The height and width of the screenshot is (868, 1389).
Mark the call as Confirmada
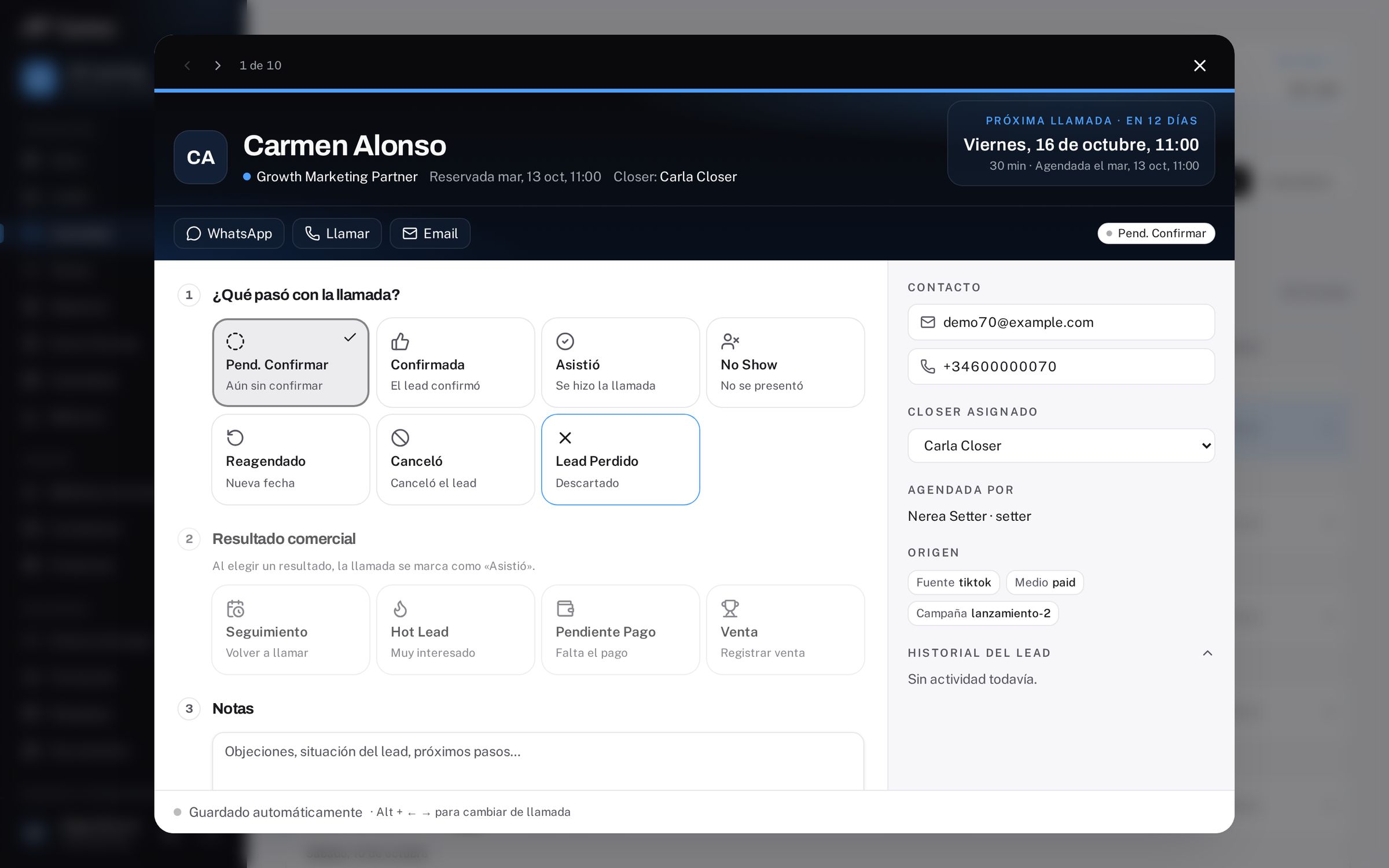[x=455, y=362]
